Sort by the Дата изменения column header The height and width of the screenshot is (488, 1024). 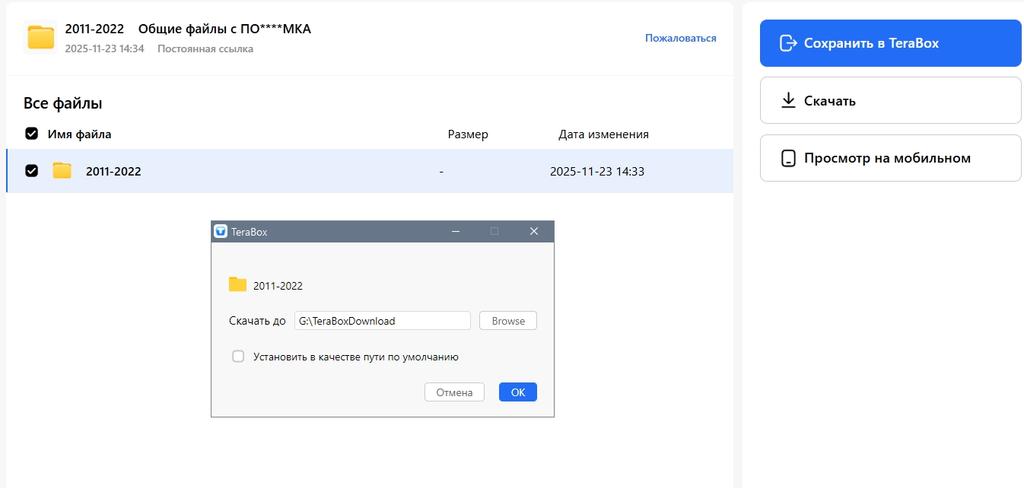603,135
